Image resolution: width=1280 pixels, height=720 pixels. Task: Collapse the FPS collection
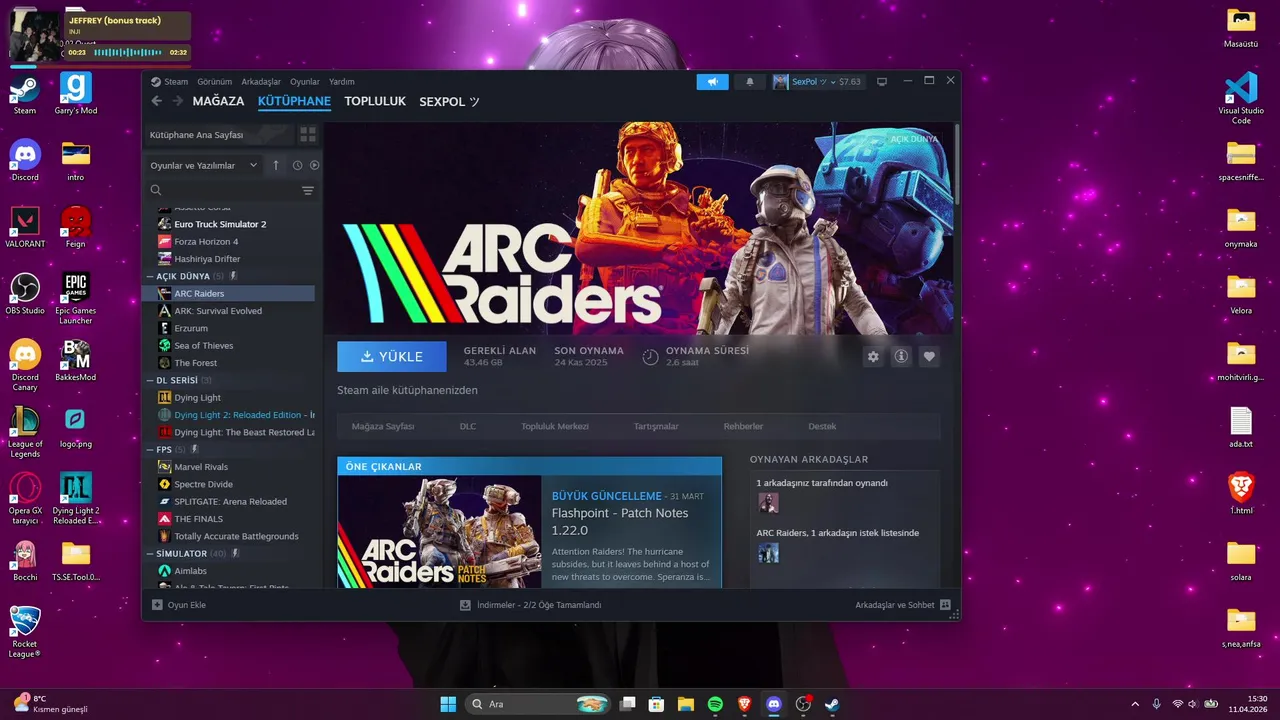point(150,450)
